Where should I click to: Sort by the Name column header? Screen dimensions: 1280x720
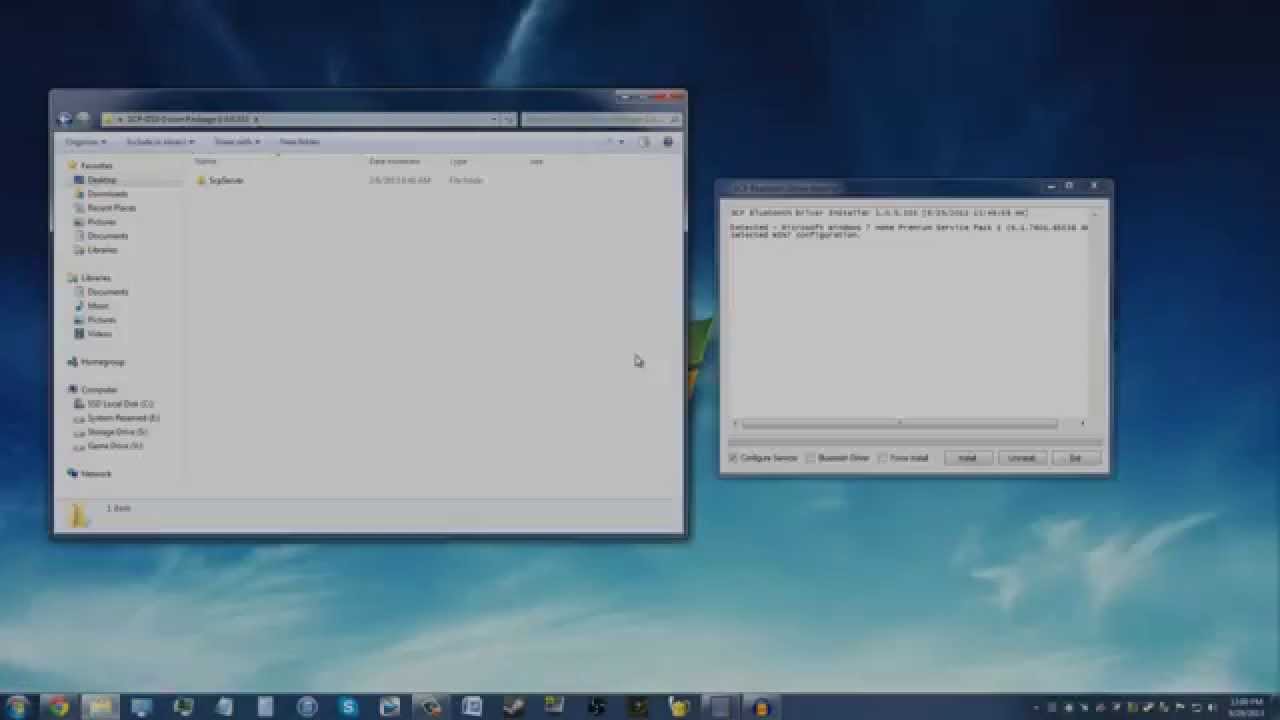205,161
